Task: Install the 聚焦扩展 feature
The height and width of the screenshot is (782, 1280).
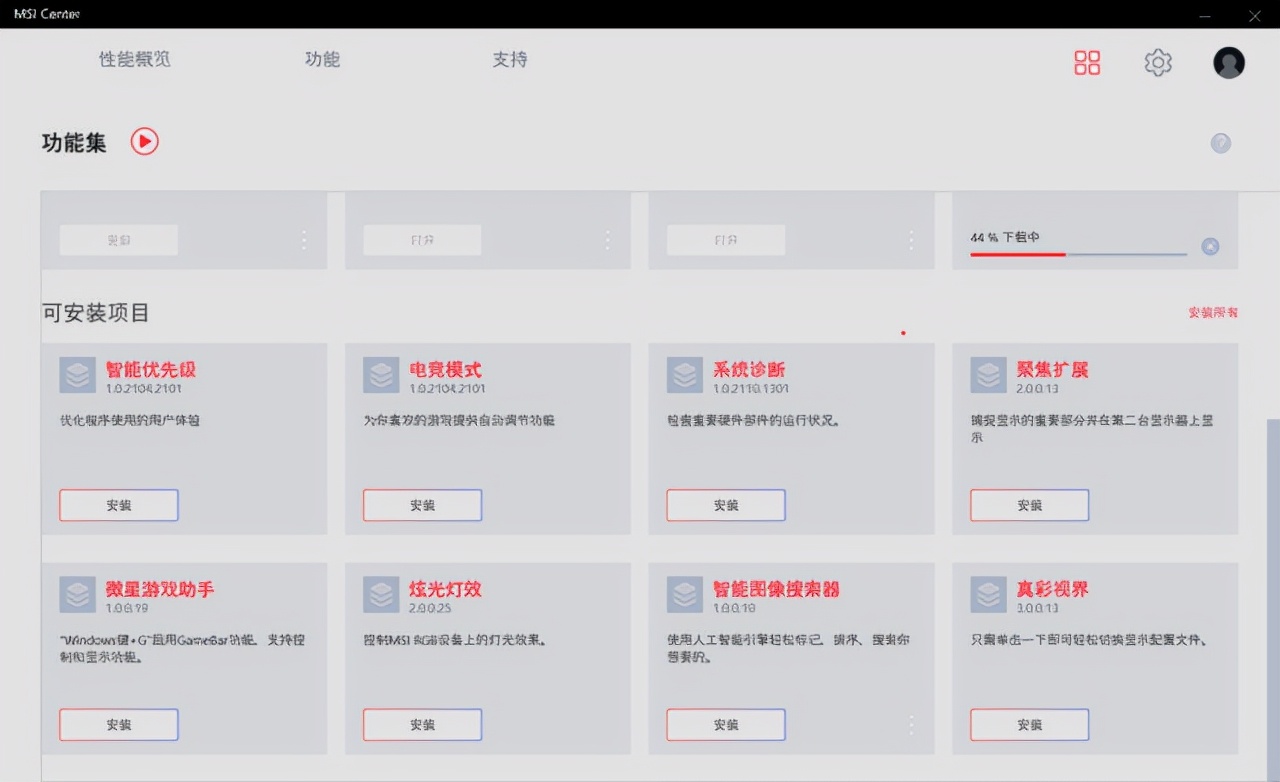Action: (1030, 505)
